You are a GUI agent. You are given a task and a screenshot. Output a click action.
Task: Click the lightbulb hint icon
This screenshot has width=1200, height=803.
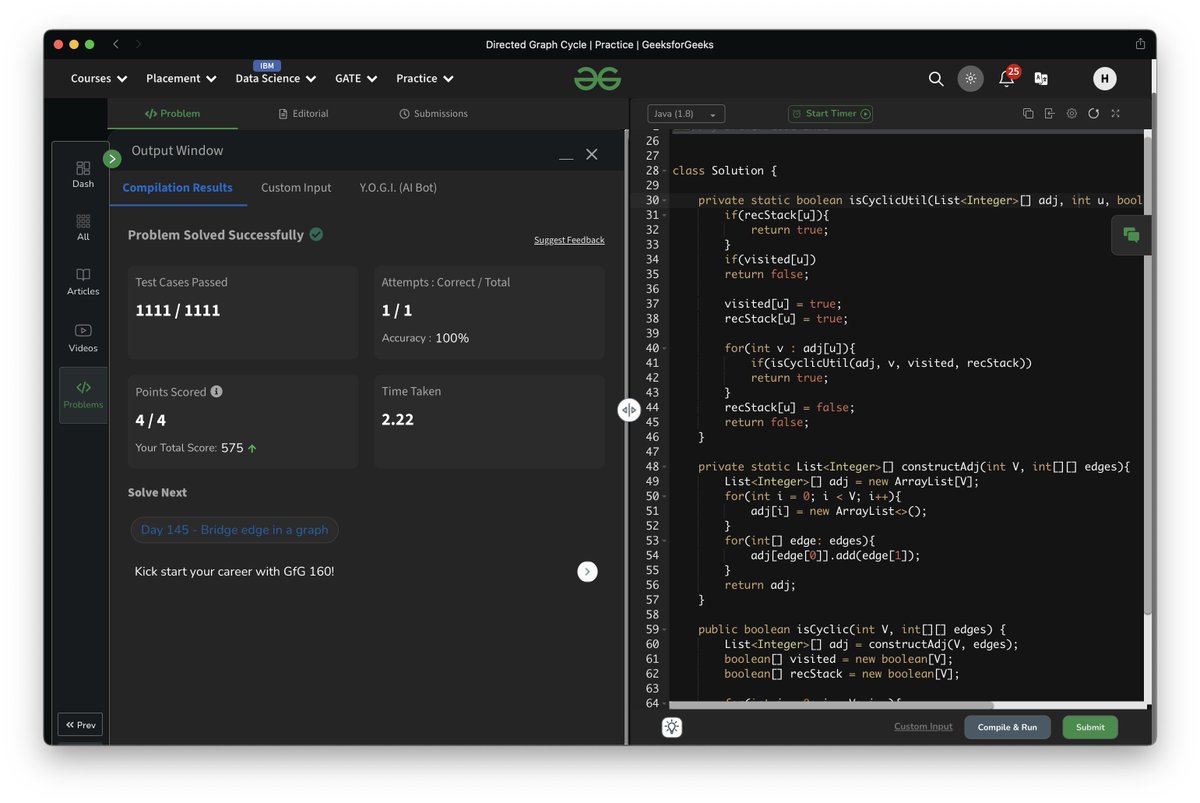coord(672,727)
